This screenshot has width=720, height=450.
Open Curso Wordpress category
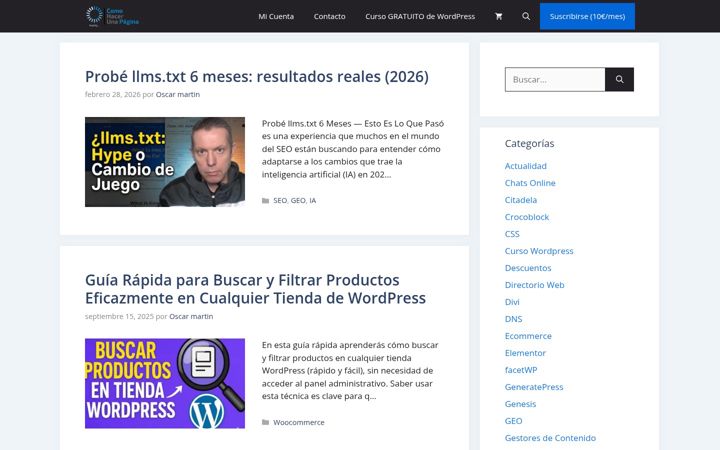click(539, 251)
